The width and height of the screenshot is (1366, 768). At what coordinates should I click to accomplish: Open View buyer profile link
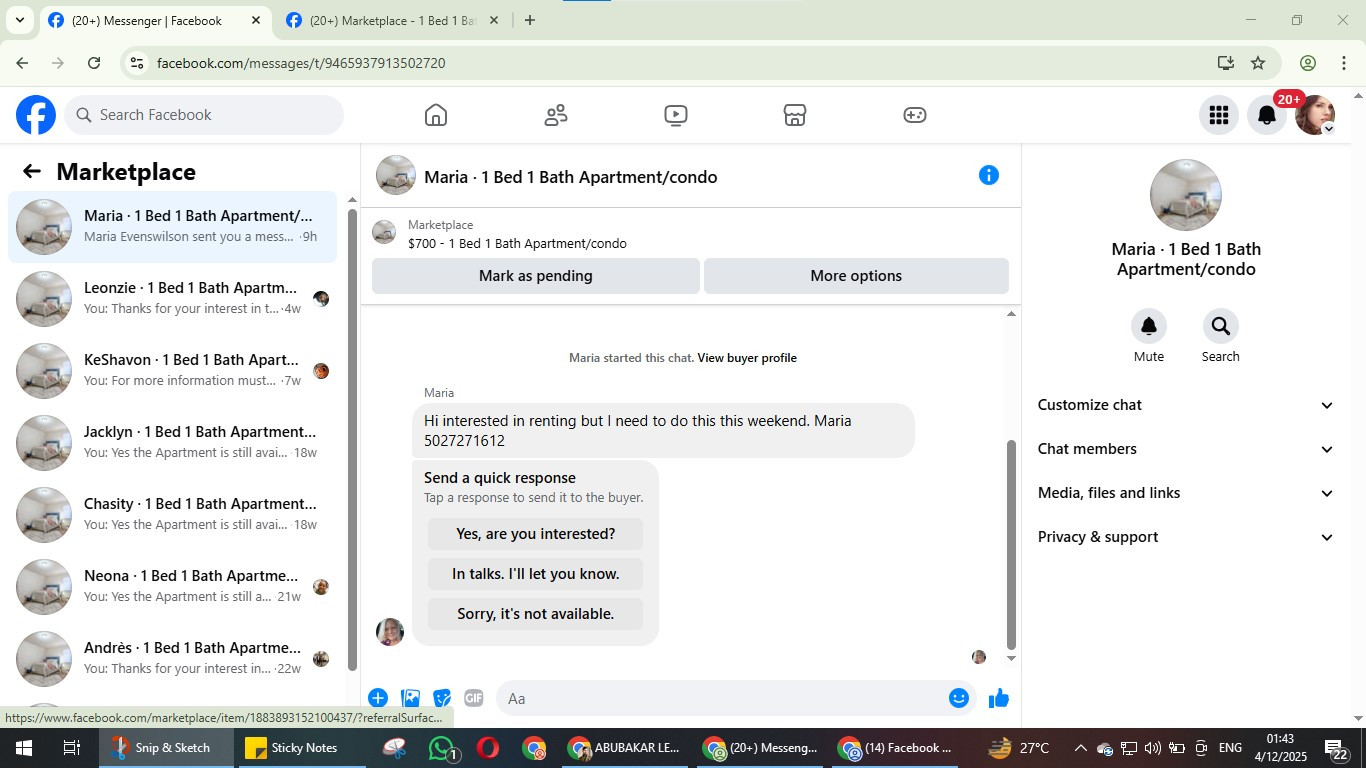(747, 358)
